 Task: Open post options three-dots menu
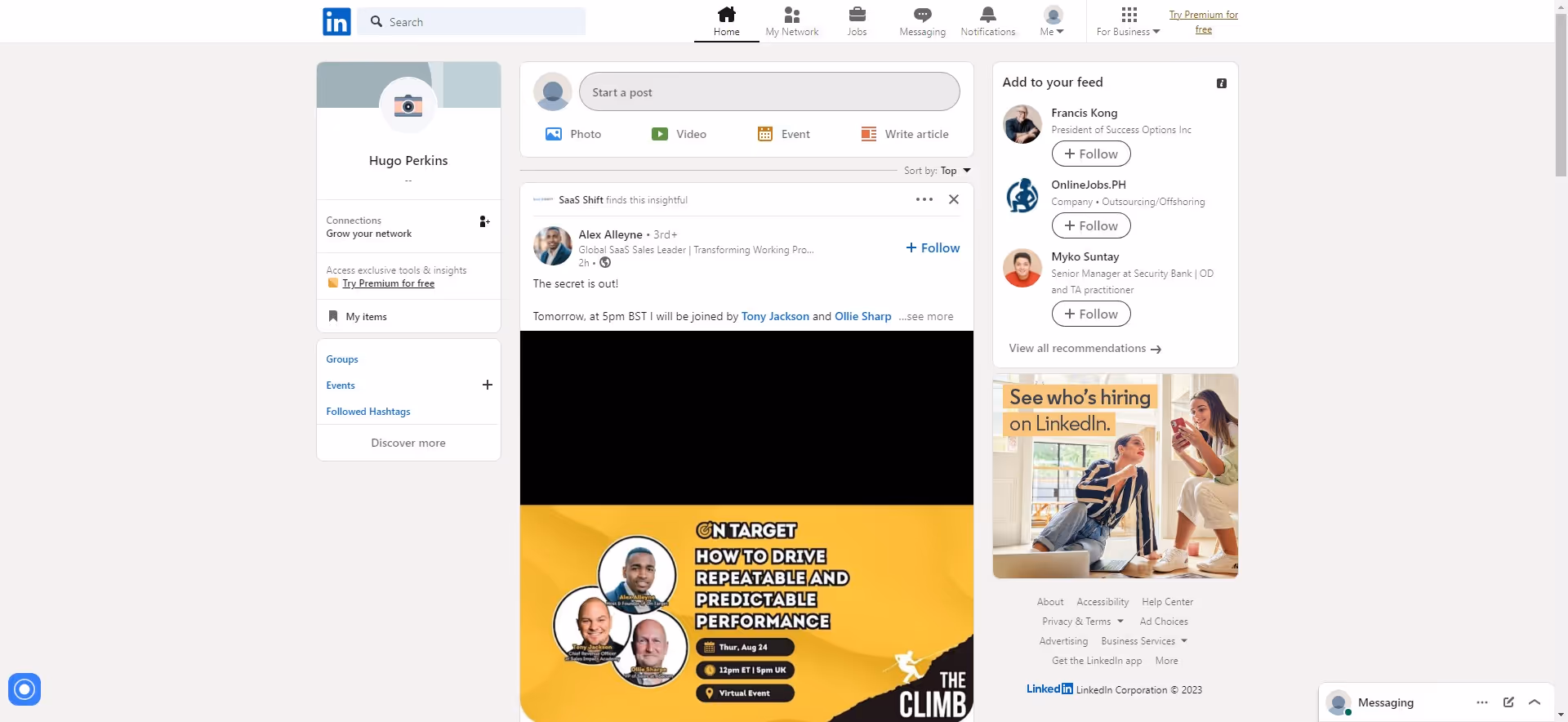click(924, 199)
